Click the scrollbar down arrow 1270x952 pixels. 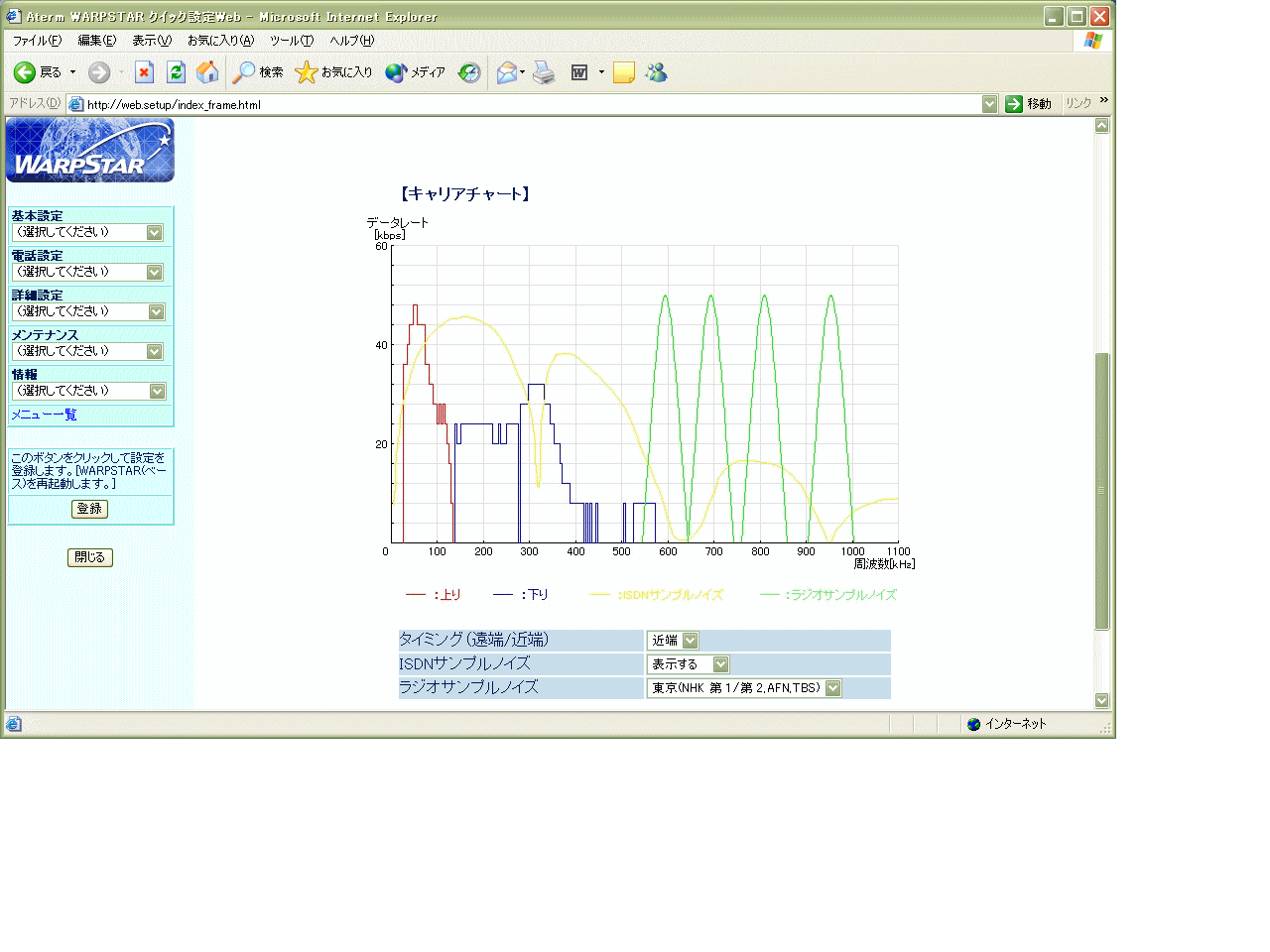1101,700
